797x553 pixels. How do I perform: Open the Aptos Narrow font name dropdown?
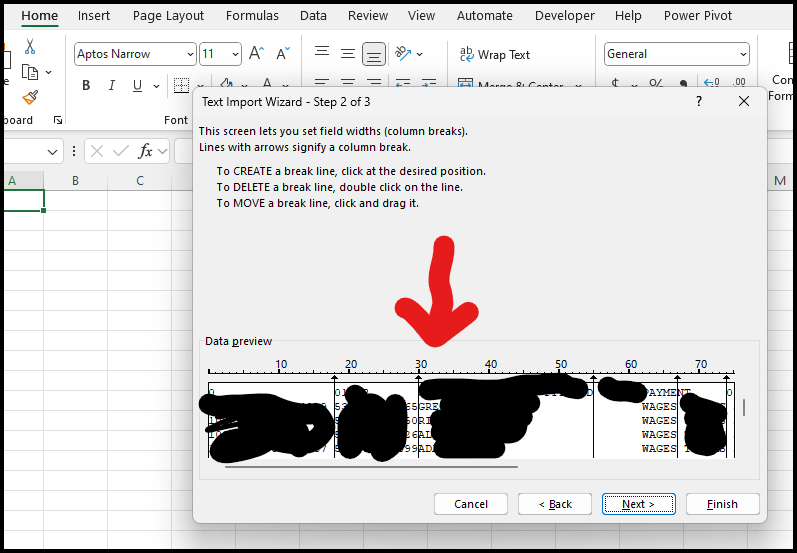coord(189,54)
